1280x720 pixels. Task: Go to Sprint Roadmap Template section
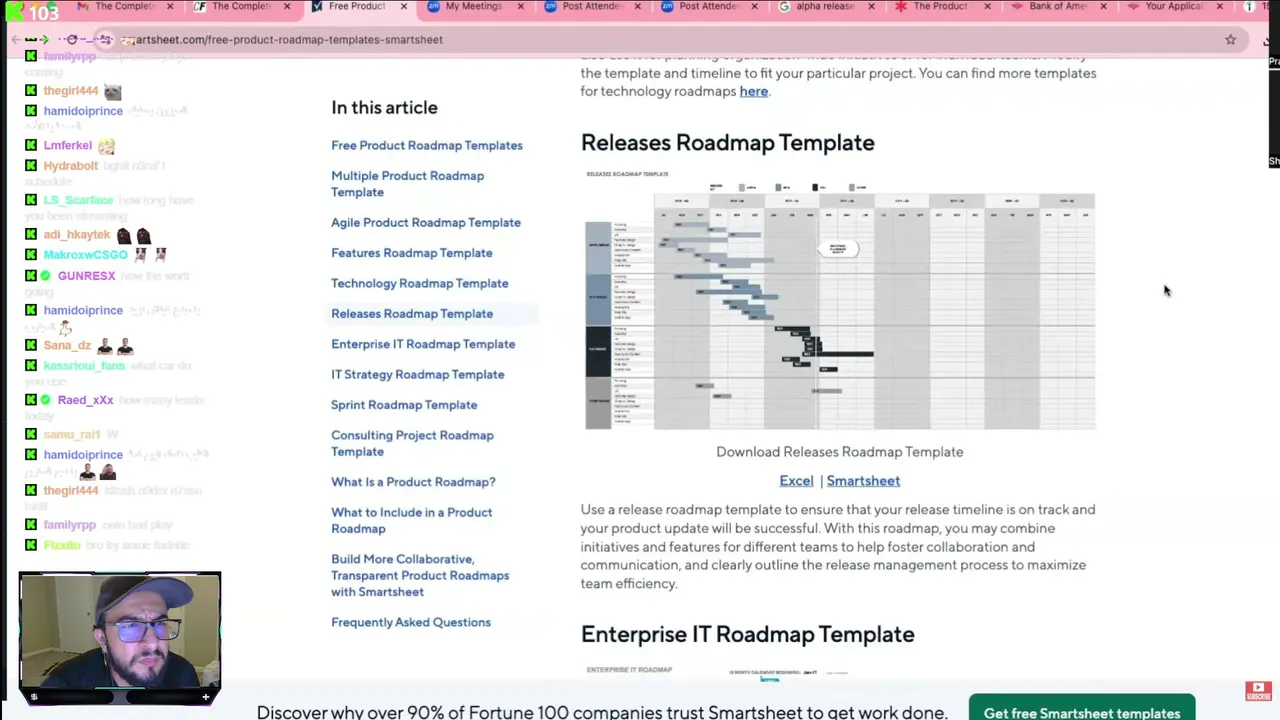coord(404,405)
